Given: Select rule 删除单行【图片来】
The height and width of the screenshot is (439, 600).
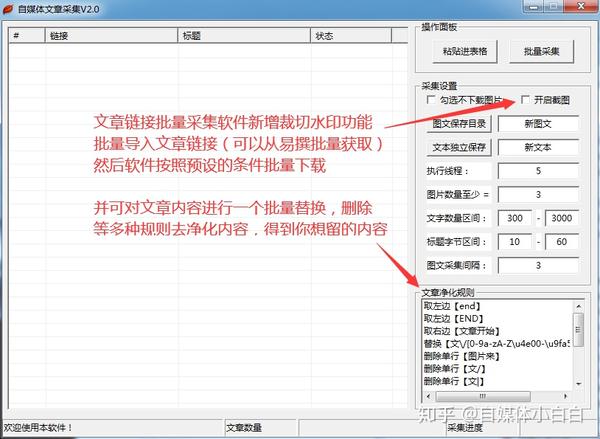Looking at the screenshot, I should point(462,356).
